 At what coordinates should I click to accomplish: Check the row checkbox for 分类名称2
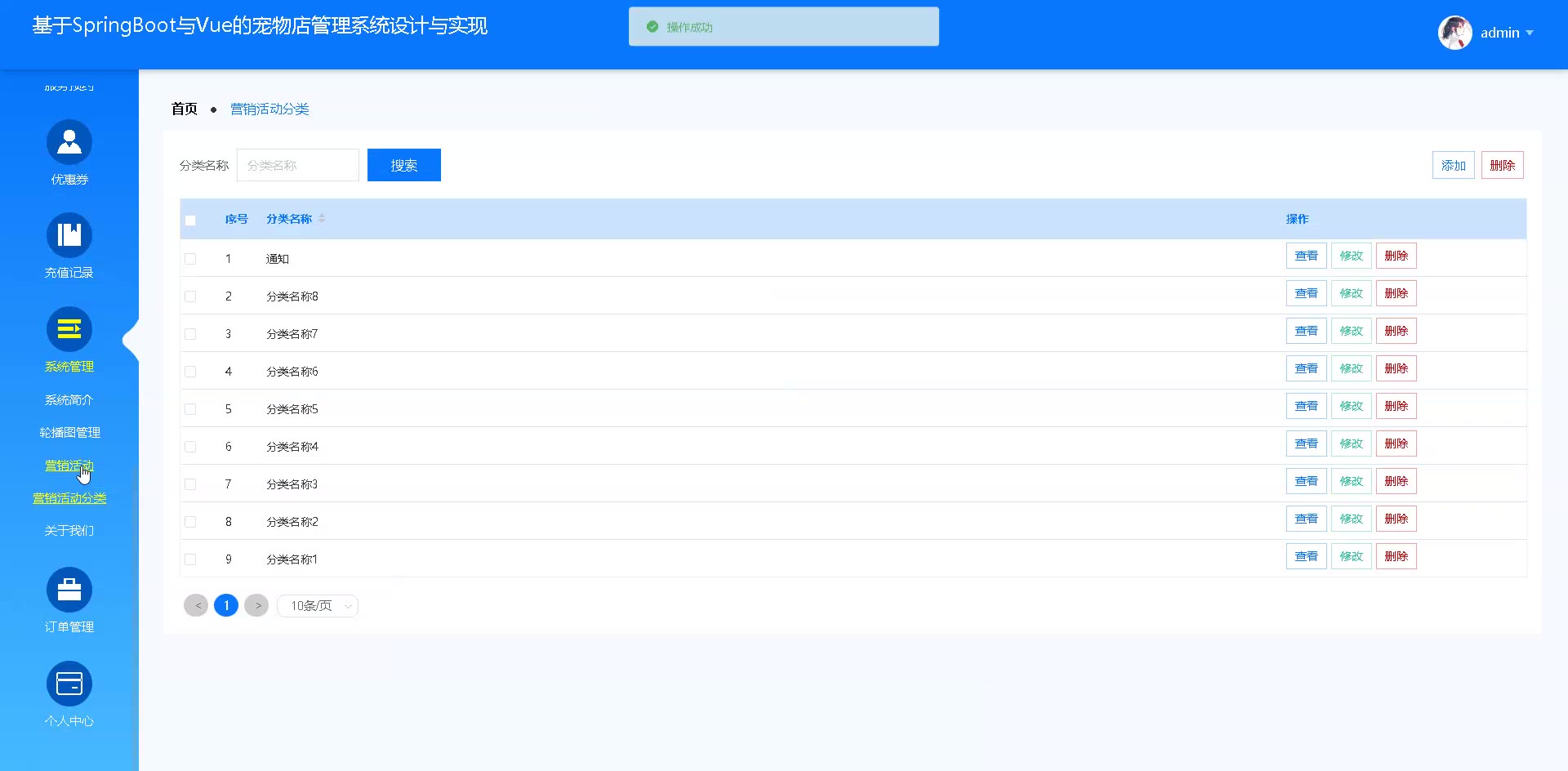pos(190,522)
